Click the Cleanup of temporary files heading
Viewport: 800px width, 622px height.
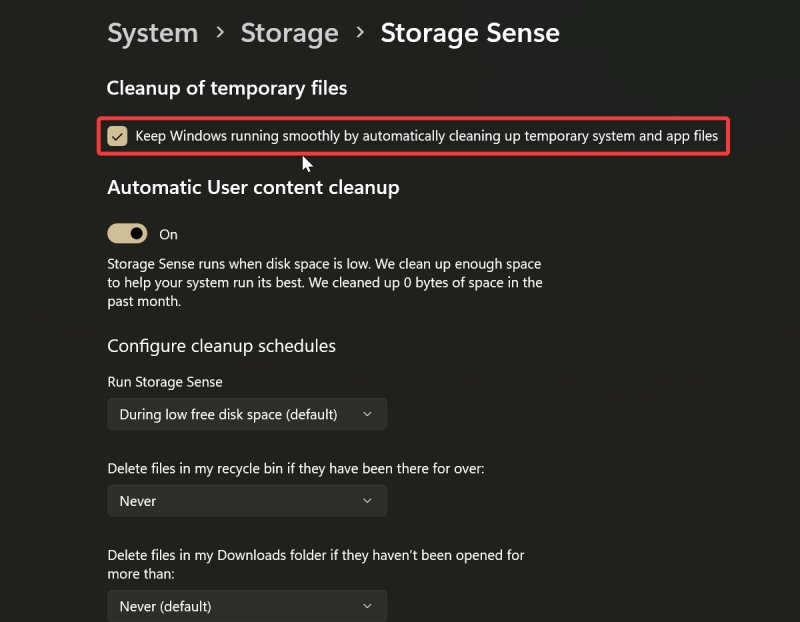click(x=226, y=88)
